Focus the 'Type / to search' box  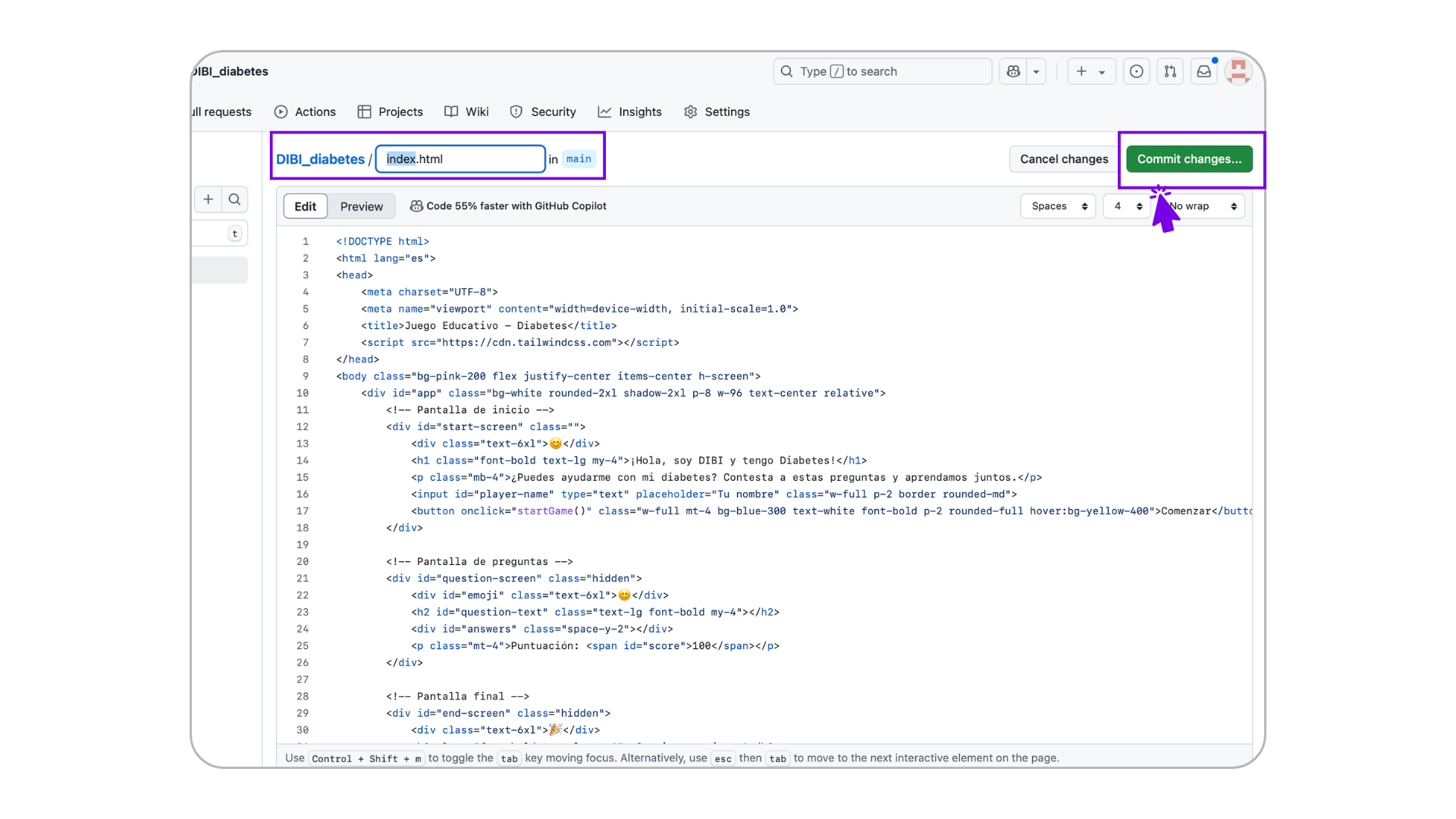coord(883,71)
